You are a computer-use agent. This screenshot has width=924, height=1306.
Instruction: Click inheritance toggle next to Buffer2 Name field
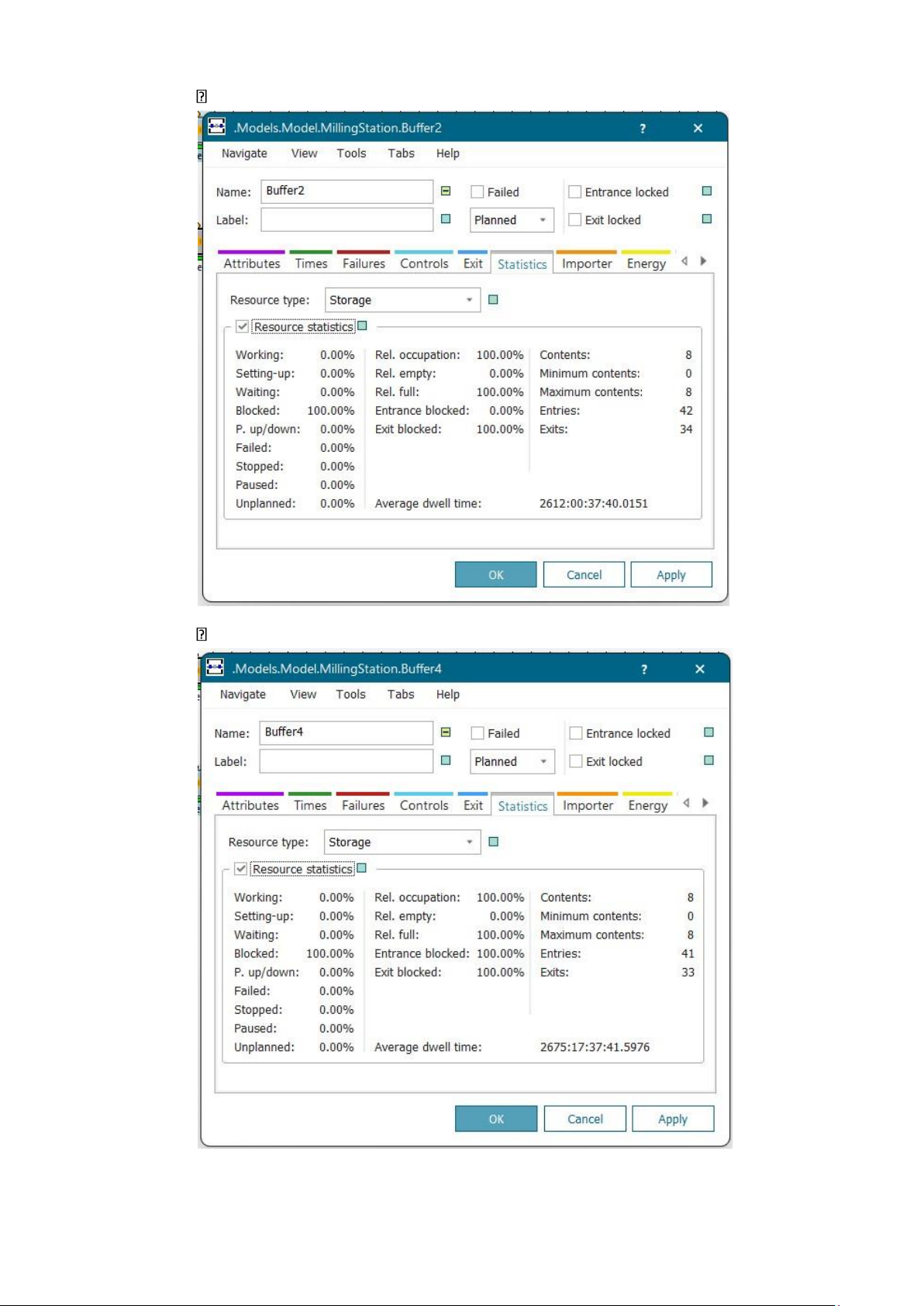tap(446, 191)
